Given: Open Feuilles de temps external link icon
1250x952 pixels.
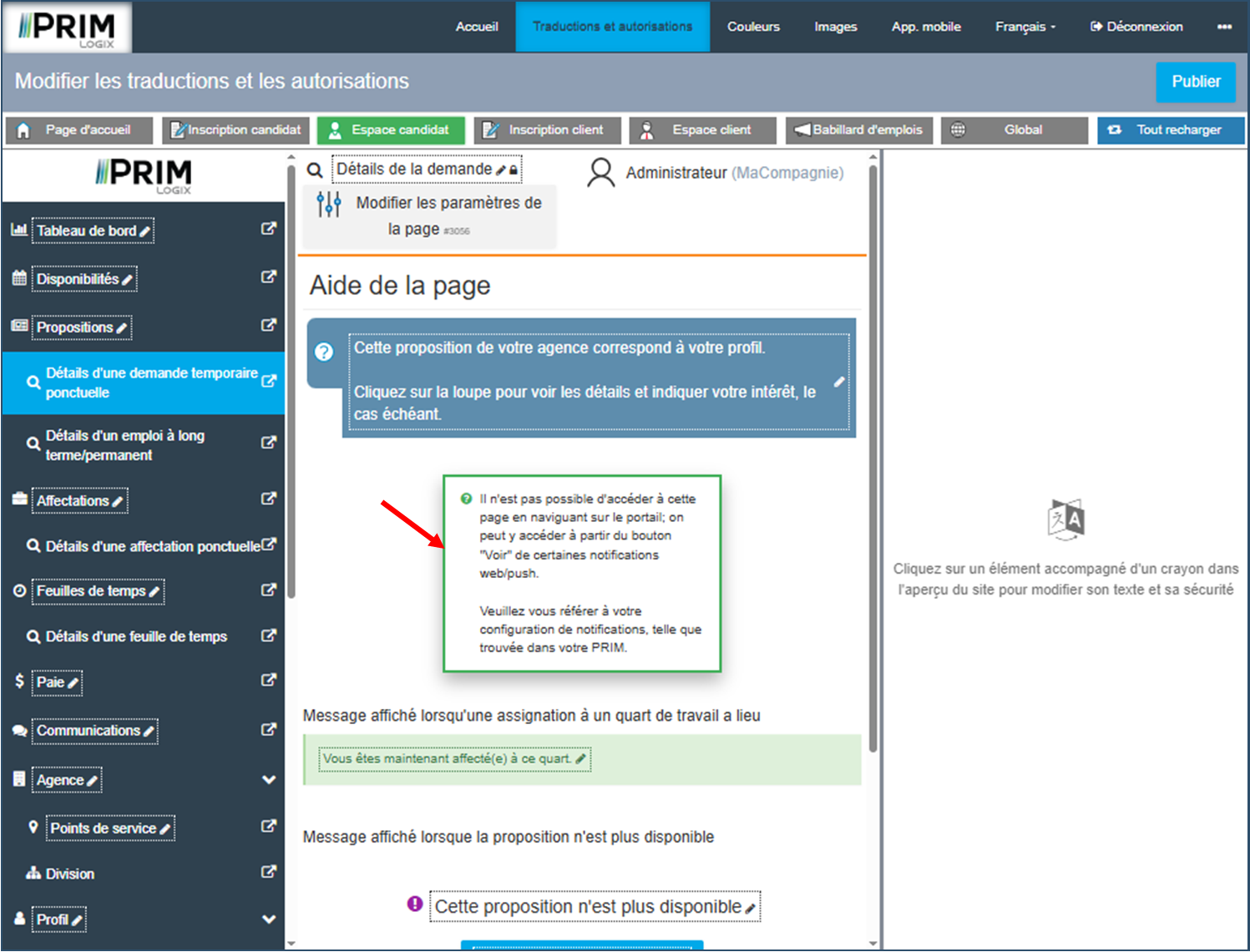Looking at the screenshot, I should (x=268, y=590).
